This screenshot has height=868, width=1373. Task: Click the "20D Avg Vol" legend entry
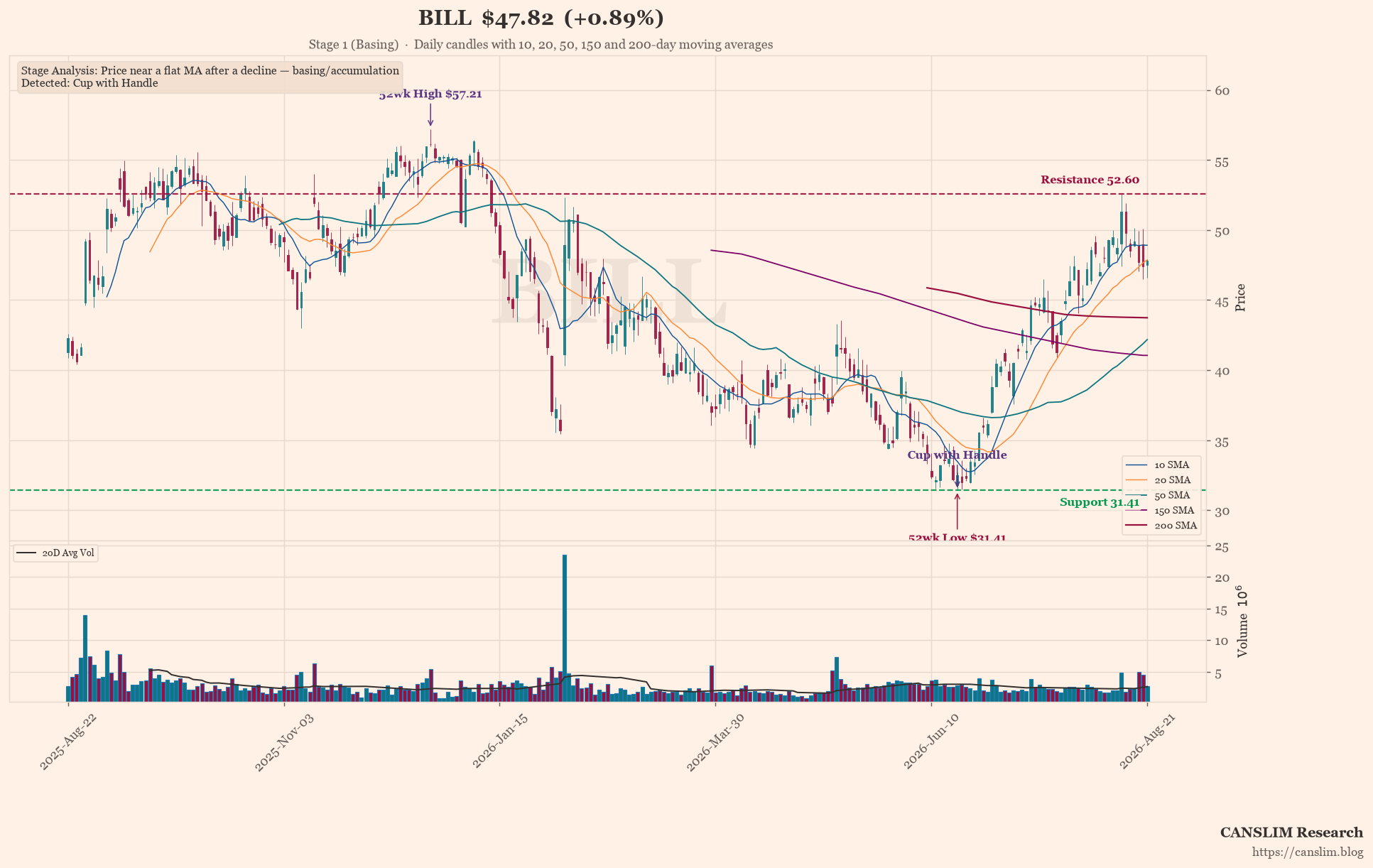56,553
